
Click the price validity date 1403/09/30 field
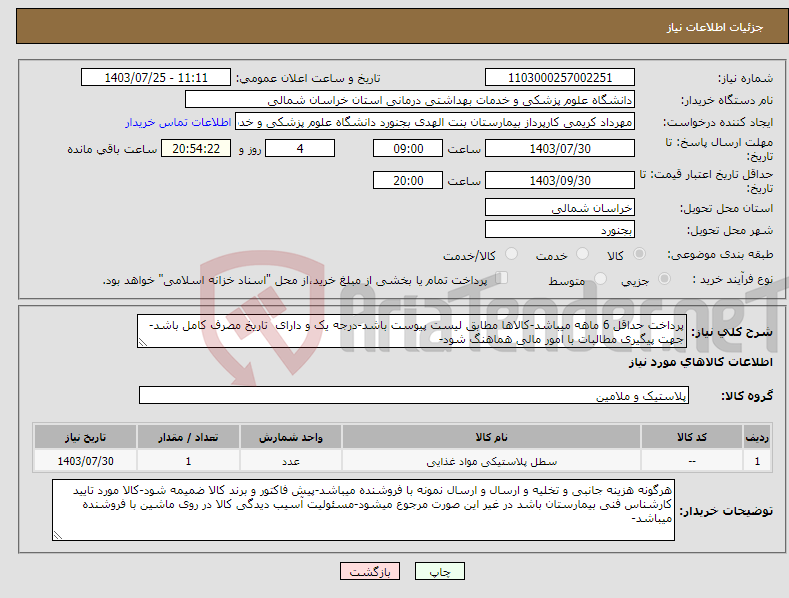pos(560,180)
